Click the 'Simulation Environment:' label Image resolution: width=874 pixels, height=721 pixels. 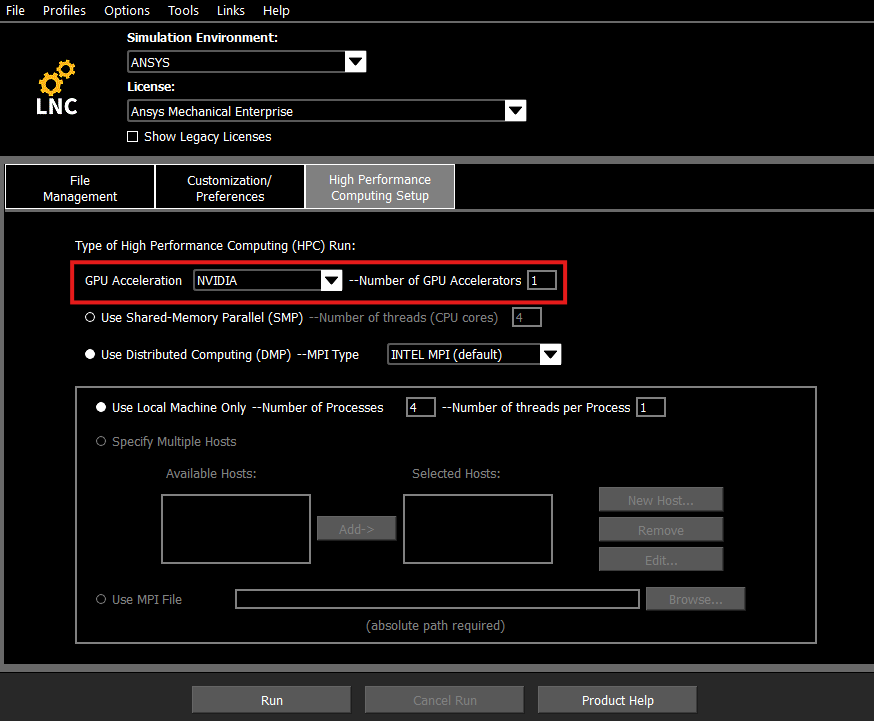coord(202,37)
